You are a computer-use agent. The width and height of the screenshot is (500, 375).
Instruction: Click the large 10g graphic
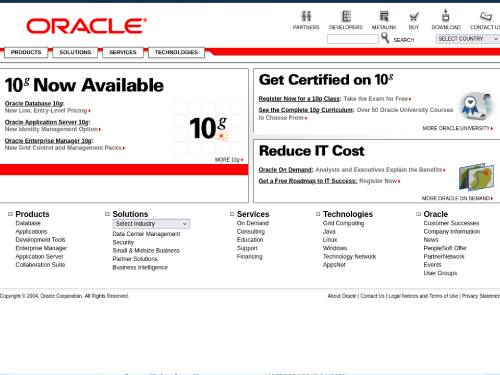pos(209,128)
